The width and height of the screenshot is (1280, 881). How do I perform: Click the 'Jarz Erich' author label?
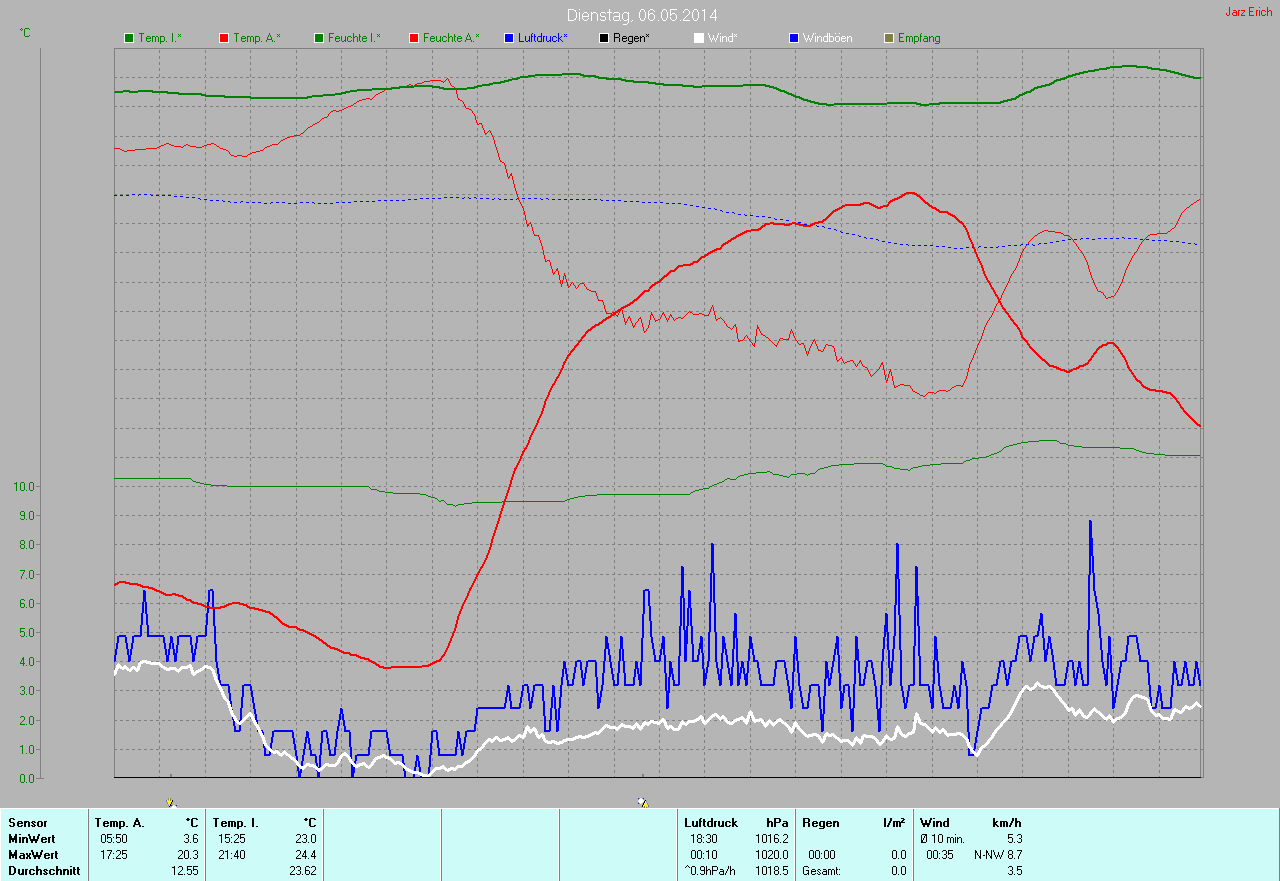tap(1249, 12)
